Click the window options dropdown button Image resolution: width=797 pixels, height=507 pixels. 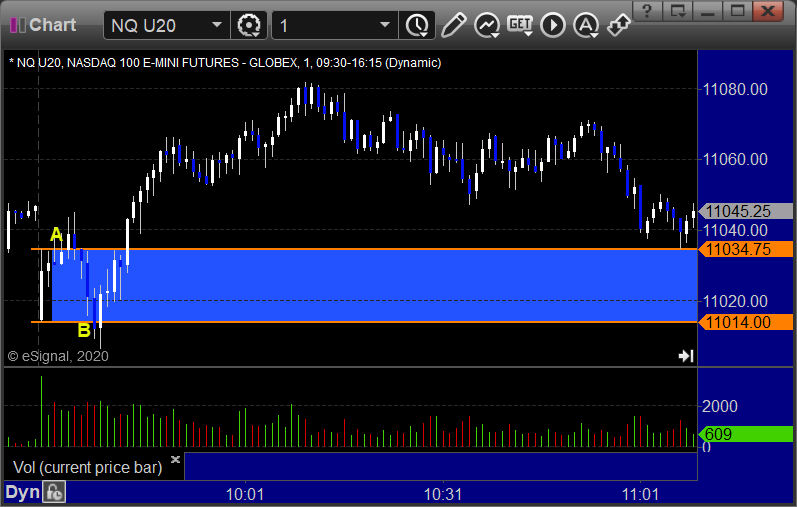678,11
